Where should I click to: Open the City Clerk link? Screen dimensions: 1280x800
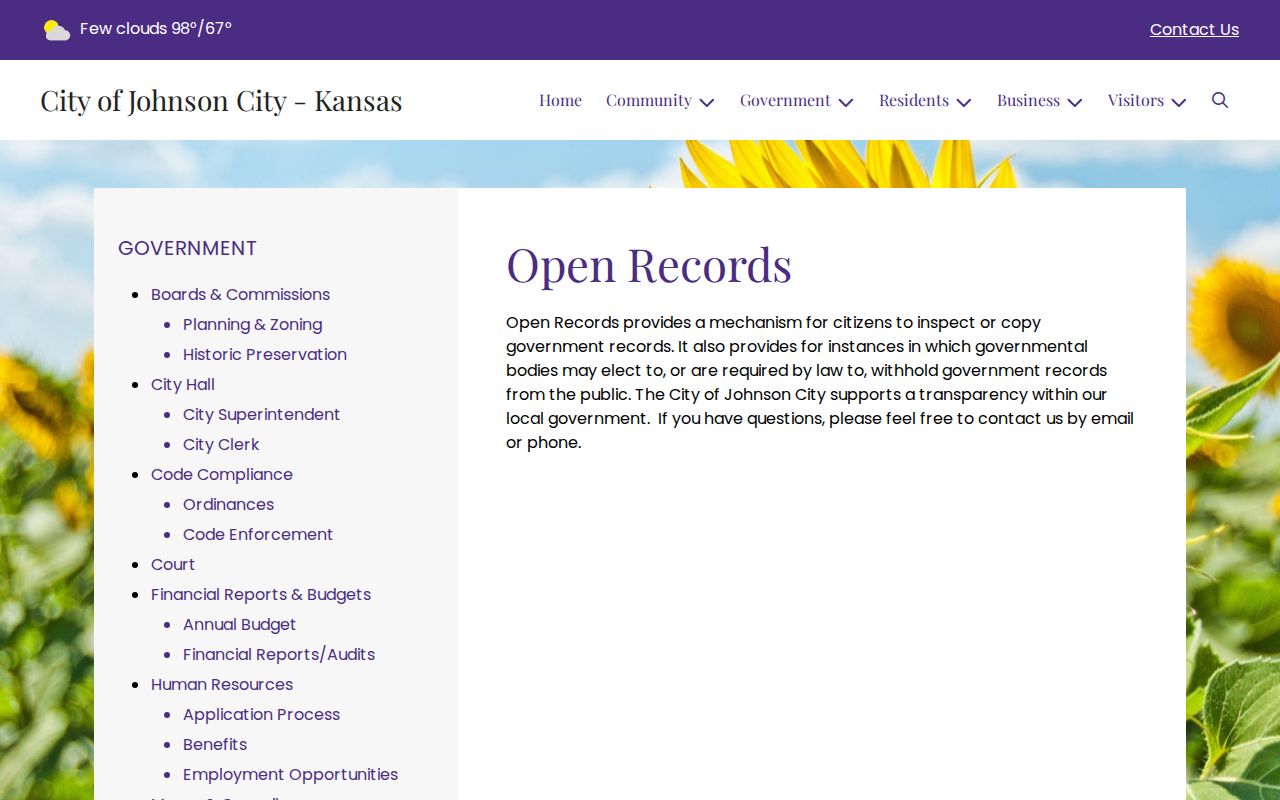coord(221,444)
